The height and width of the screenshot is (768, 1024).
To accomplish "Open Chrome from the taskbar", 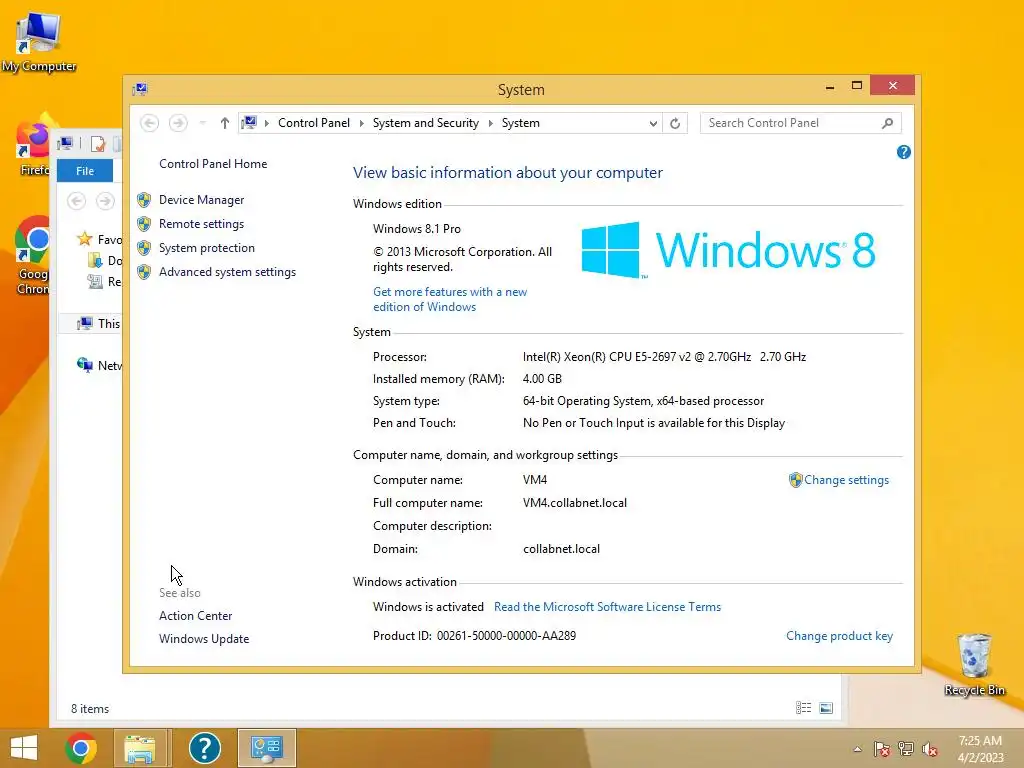I will [82, 748].
